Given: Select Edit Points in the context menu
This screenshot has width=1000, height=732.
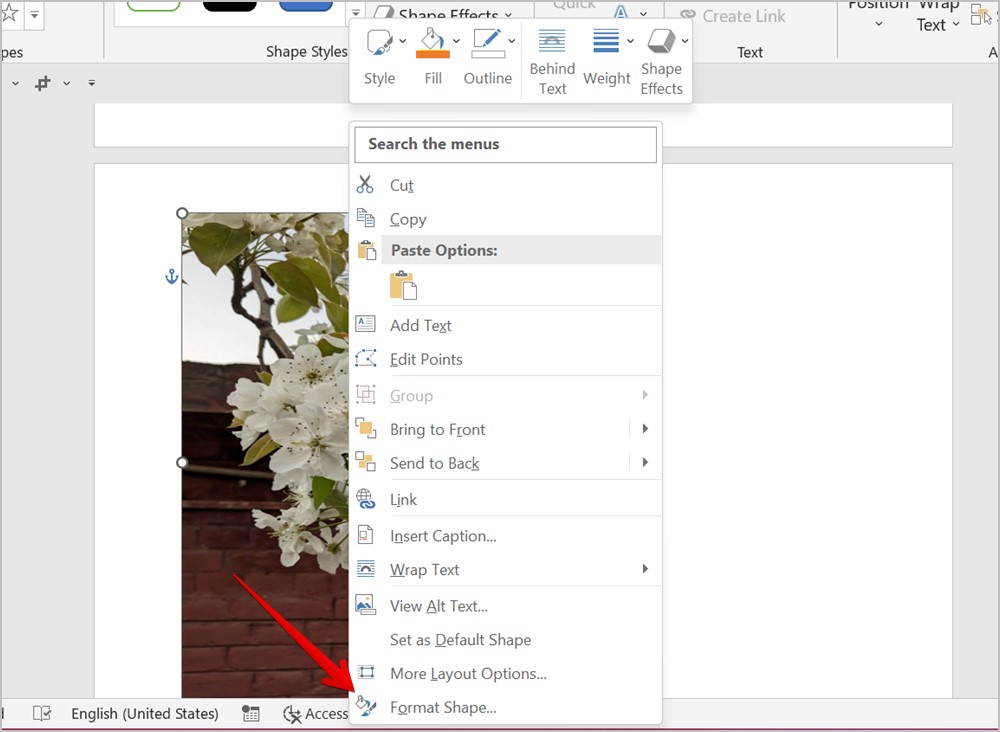Looking at the screenshot, I should point(426,359).
